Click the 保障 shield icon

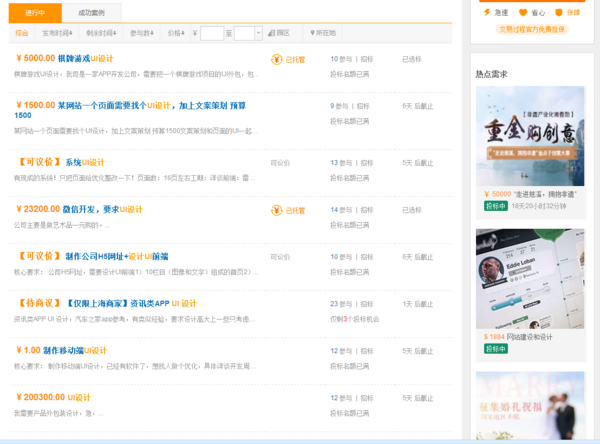(x=557, y=13)
